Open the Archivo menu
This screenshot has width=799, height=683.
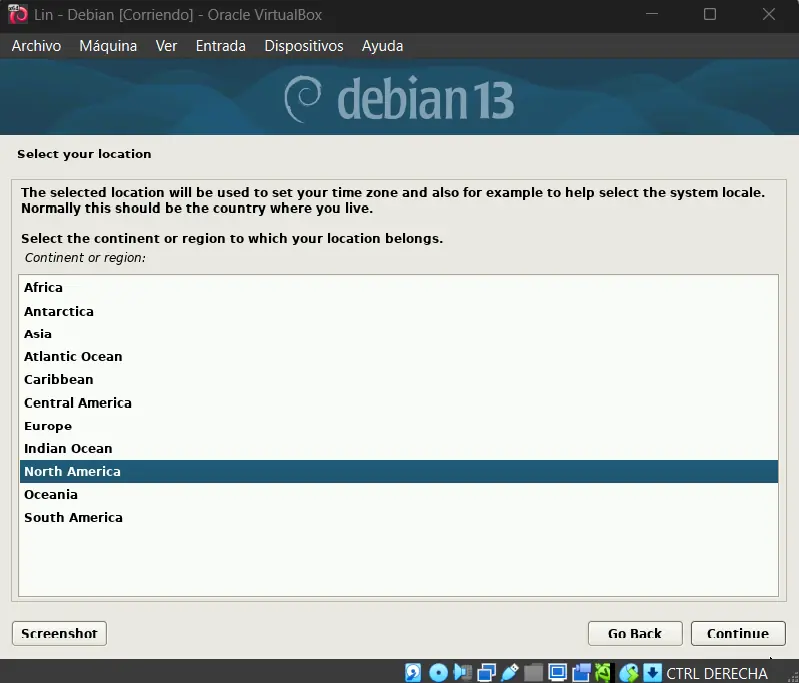tap(36, 46)
